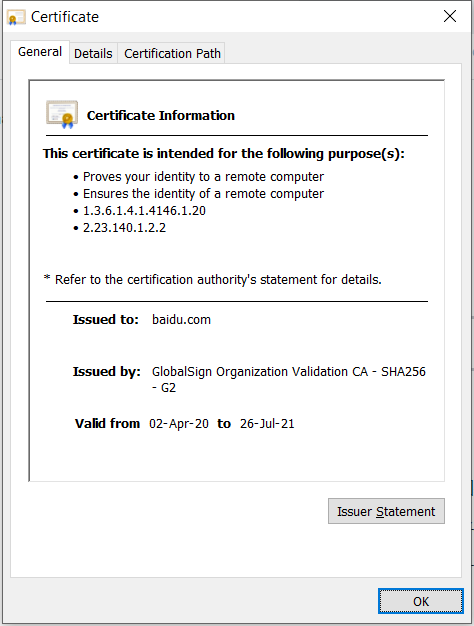This screenshot has width=474, height=626.
Task: Close the Certificate dialog with the X
Action: point(450,16)
